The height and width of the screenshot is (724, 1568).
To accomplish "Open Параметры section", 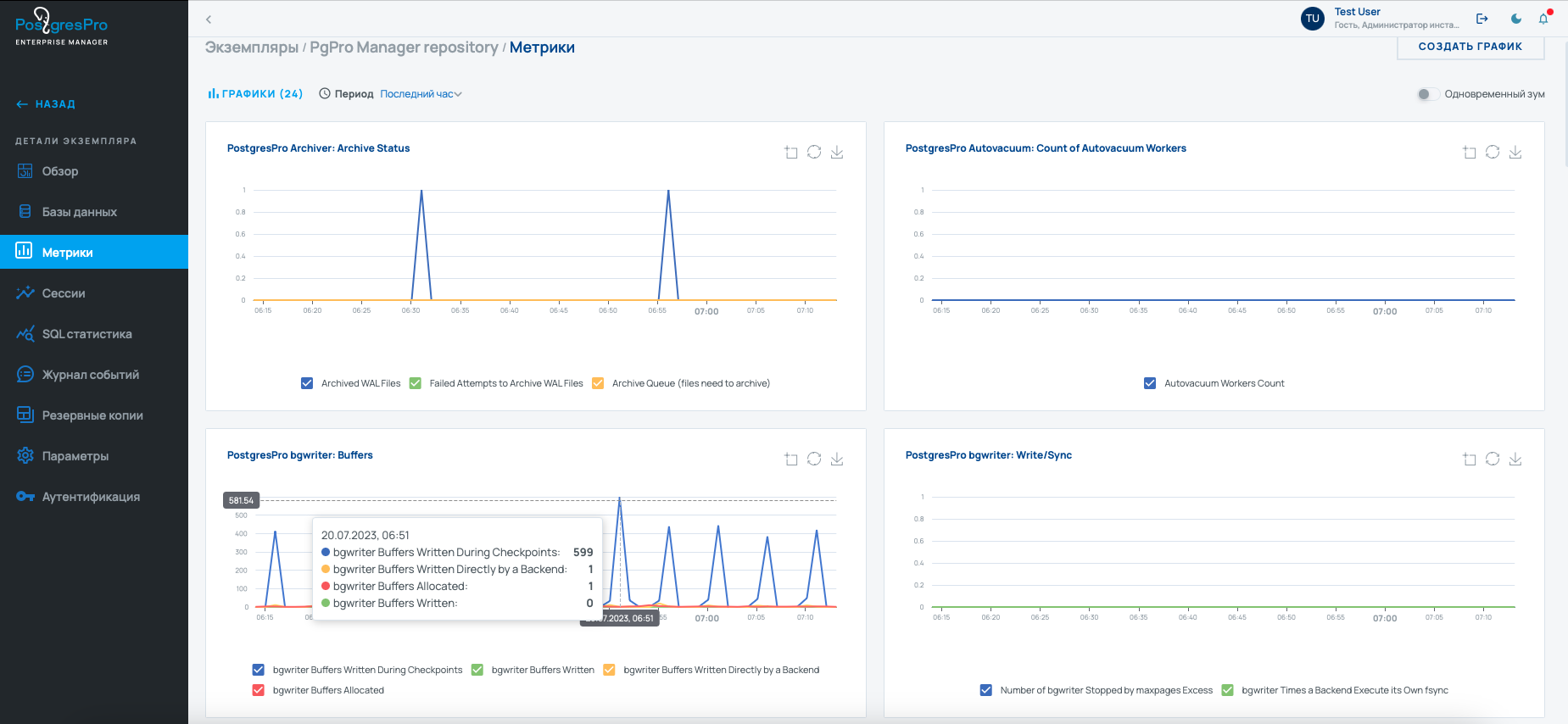I will [94, 456].
